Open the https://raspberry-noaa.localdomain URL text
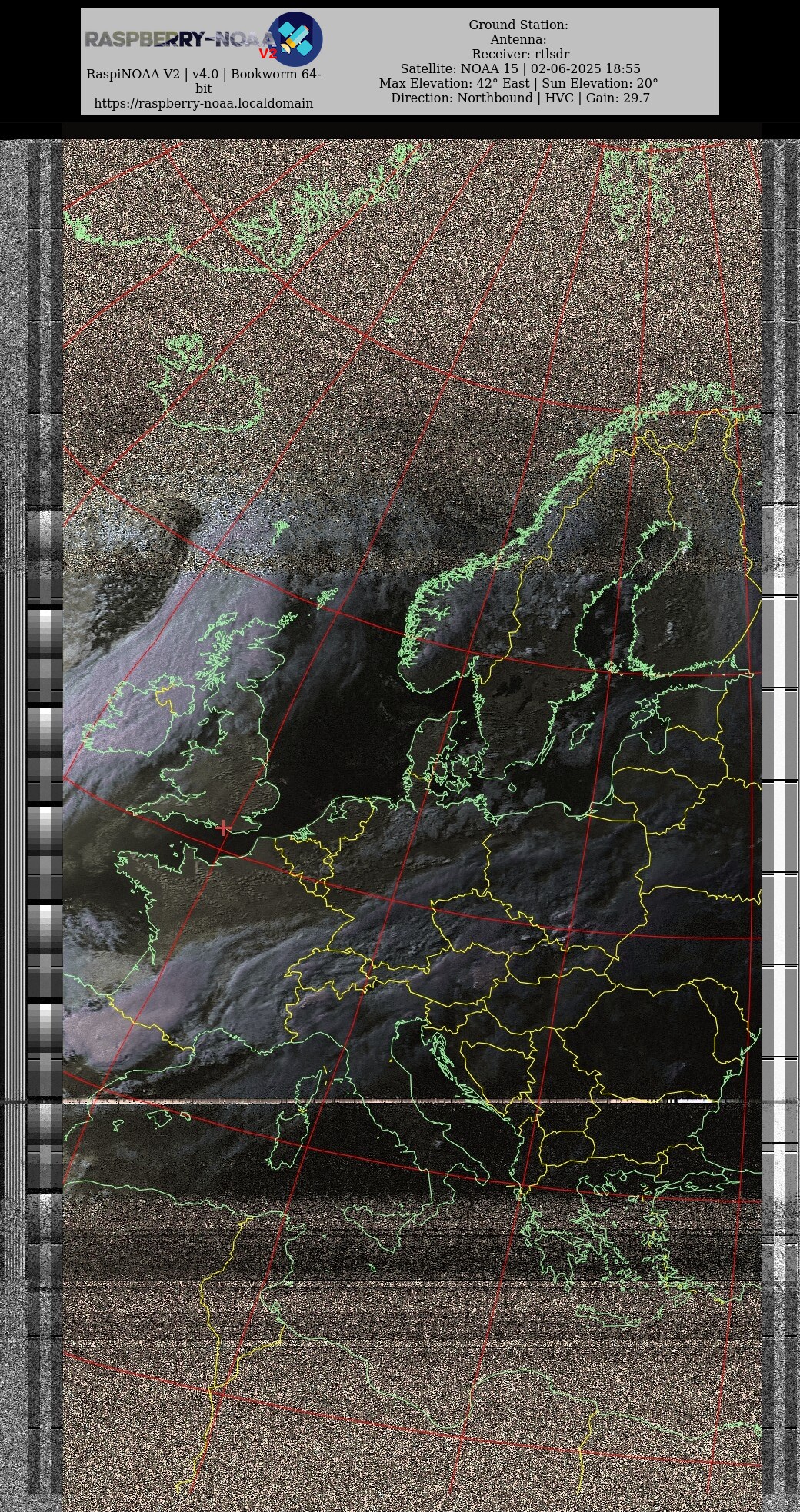Viewport: 800px width, 1512px height. 204,103
